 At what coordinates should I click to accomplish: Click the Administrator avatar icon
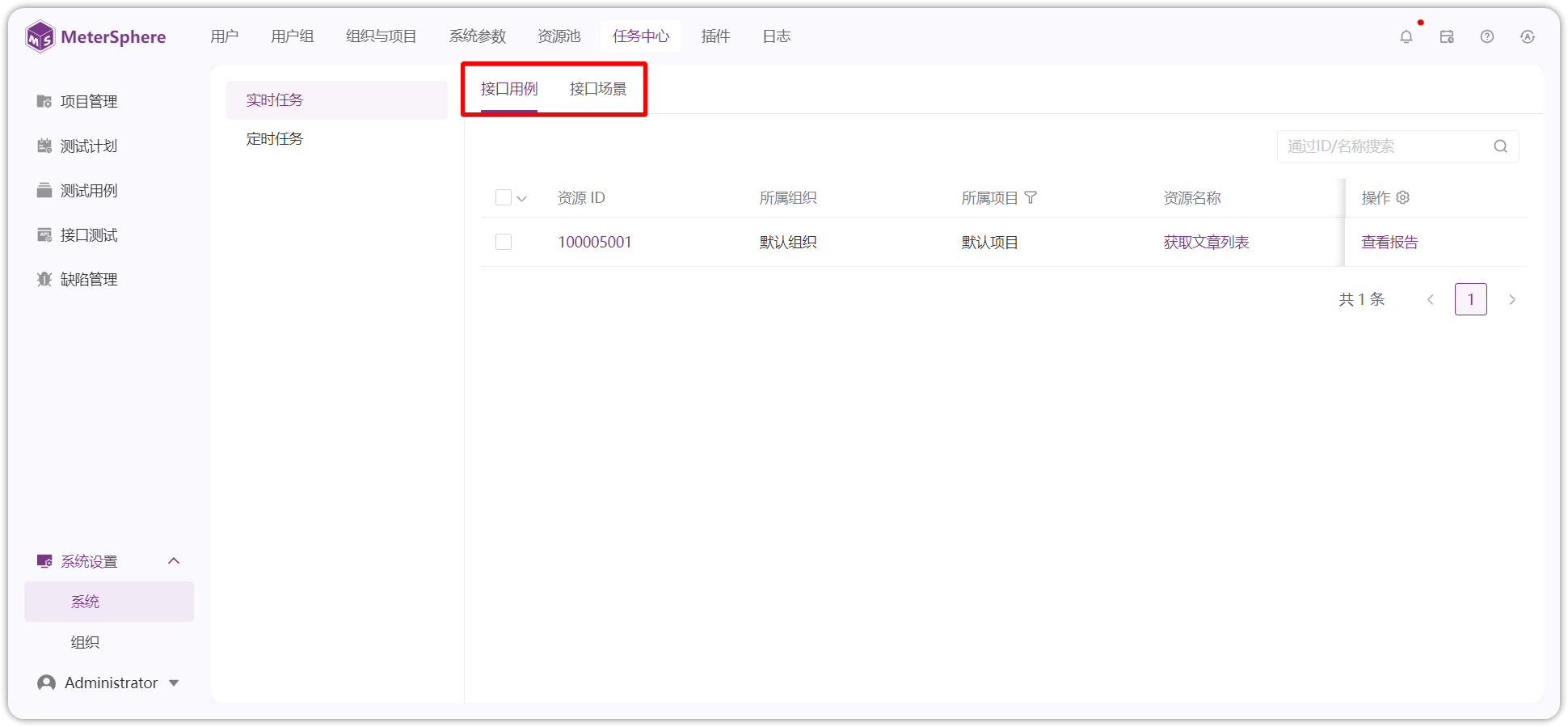[47, 683]
